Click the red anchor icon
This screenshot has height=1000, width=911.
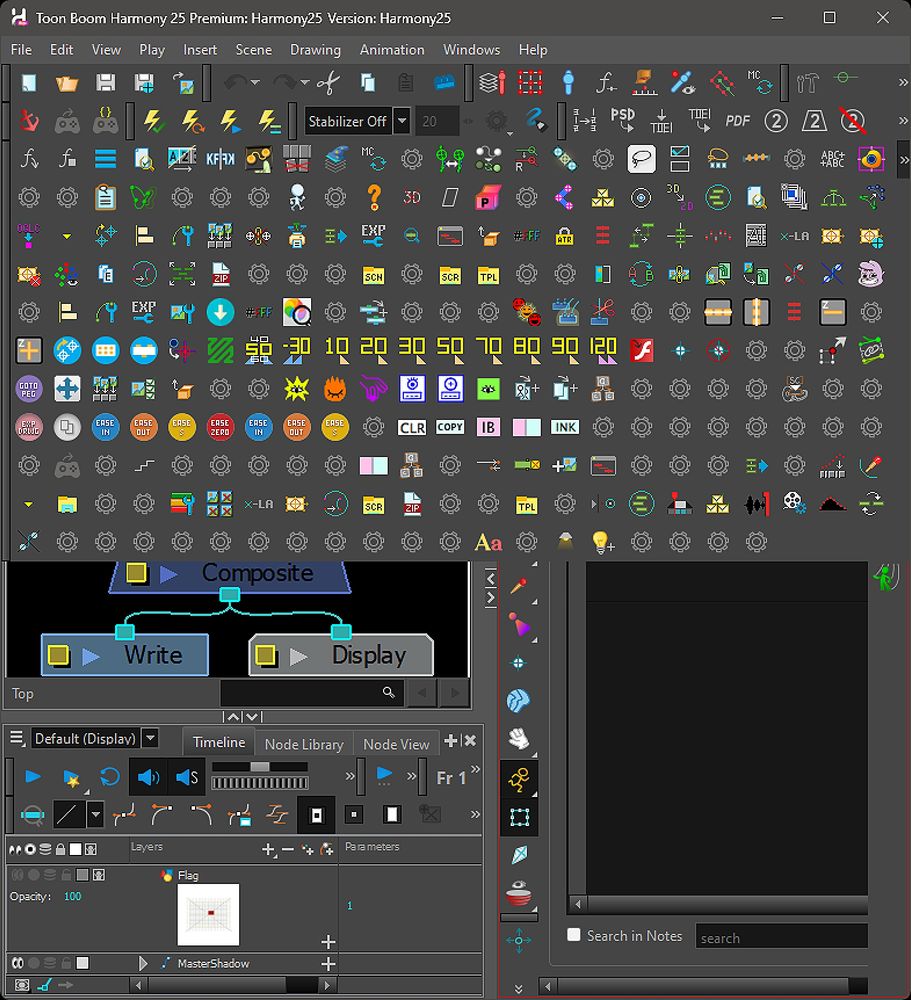pos(29,121)
